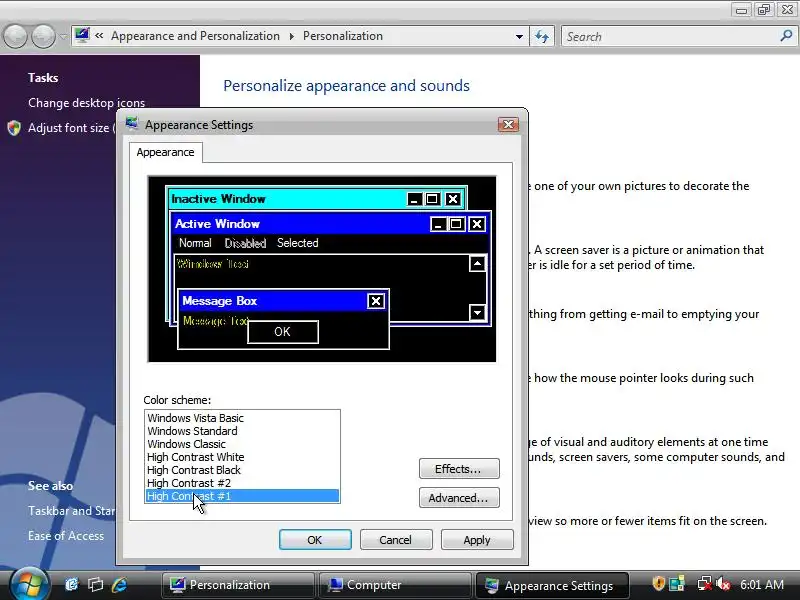Click preview Active Window maximize icon
800x600 pixels.
(x=456, y=224)
